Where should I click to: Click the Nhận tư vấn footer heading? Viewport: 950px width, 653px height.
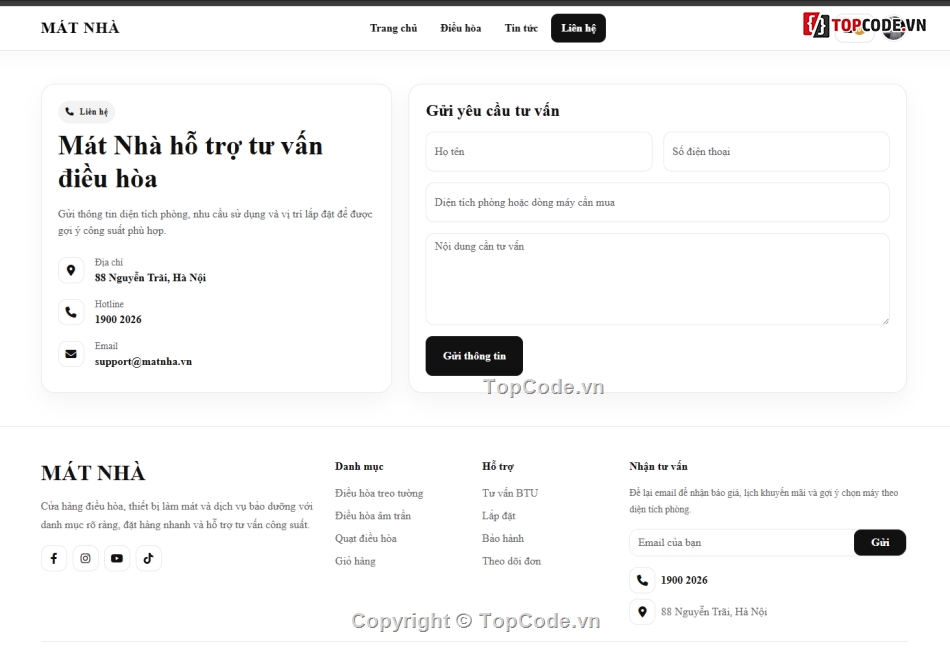click(x=659, y=466)
